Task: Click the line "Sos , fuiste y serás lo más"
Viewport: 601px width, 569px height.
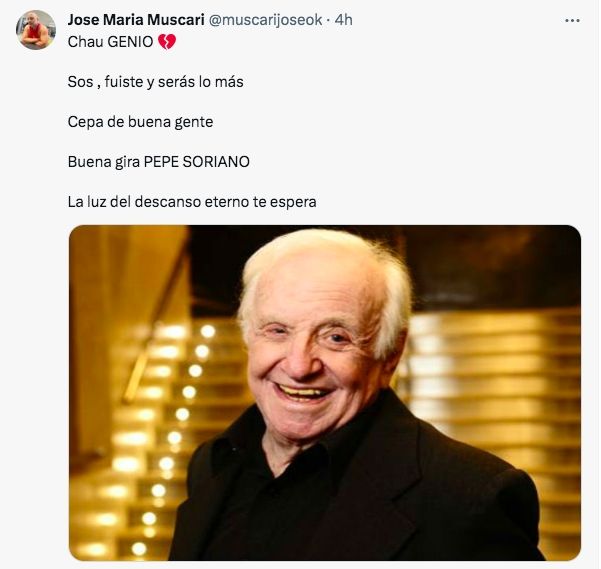Action: (x=156, y=82)
